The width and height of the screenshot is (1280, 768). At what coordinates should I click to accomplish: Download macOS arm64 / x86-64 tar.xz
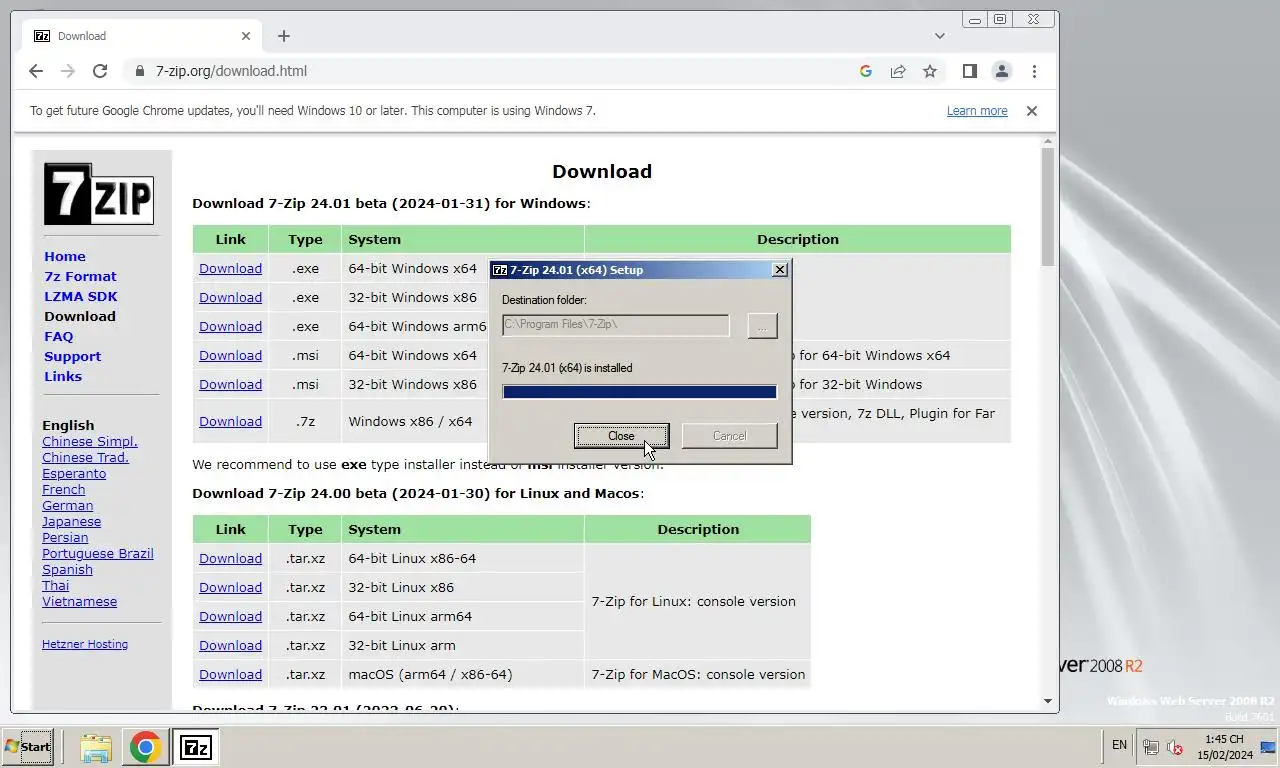(x=230, y=675)
